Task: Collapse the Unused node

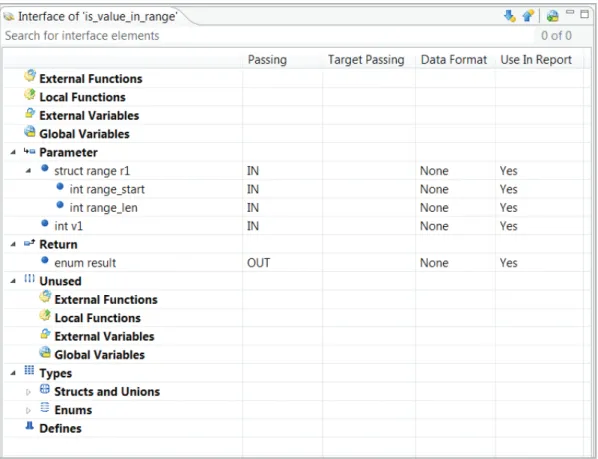Action: pos(13,281)
